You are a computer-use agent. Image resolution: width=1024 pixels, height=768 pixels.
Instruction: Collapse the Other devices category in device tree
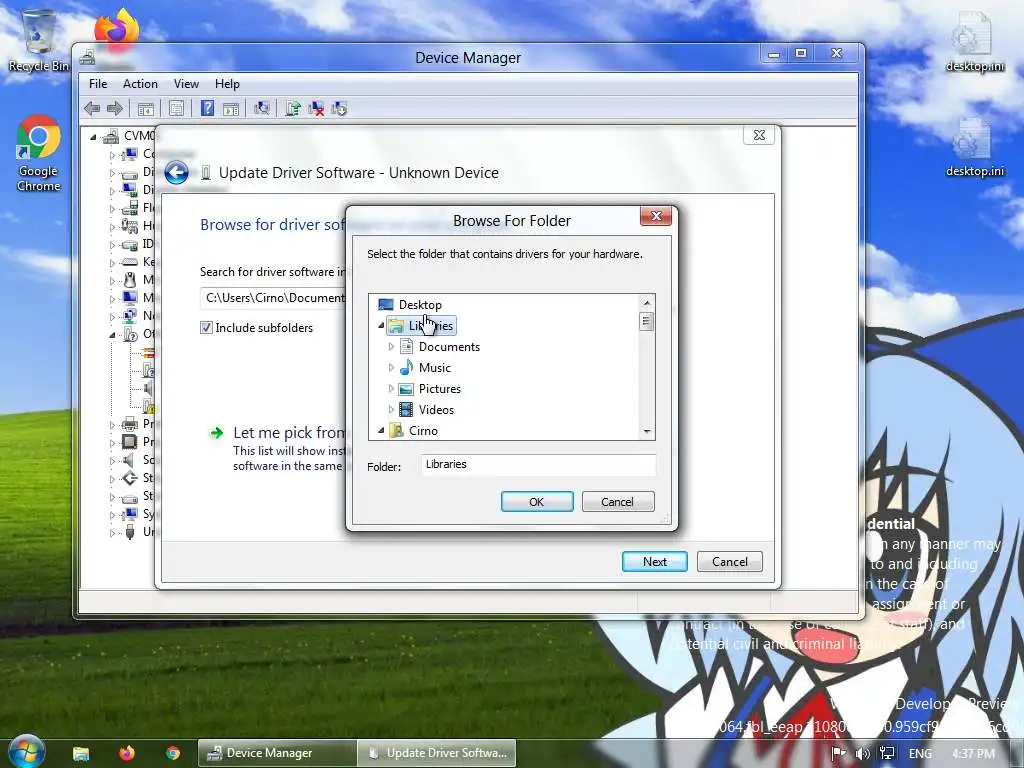point(112,334)
